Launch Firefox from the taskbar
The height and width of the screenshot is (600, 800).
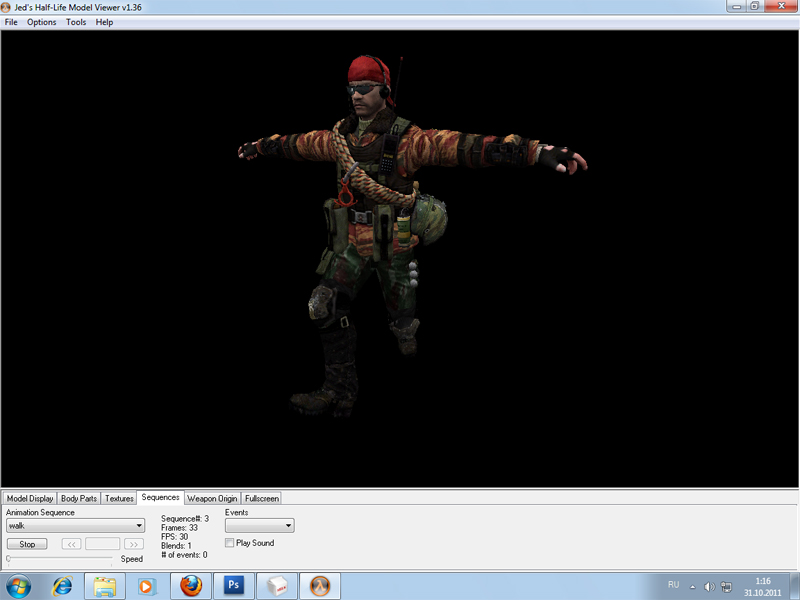point(191,585)
